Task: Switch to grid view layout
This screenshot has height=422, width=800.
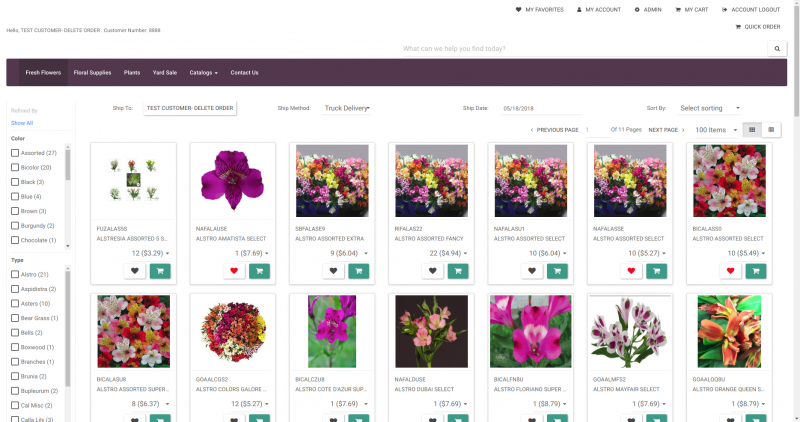Action: click(752, 130)
